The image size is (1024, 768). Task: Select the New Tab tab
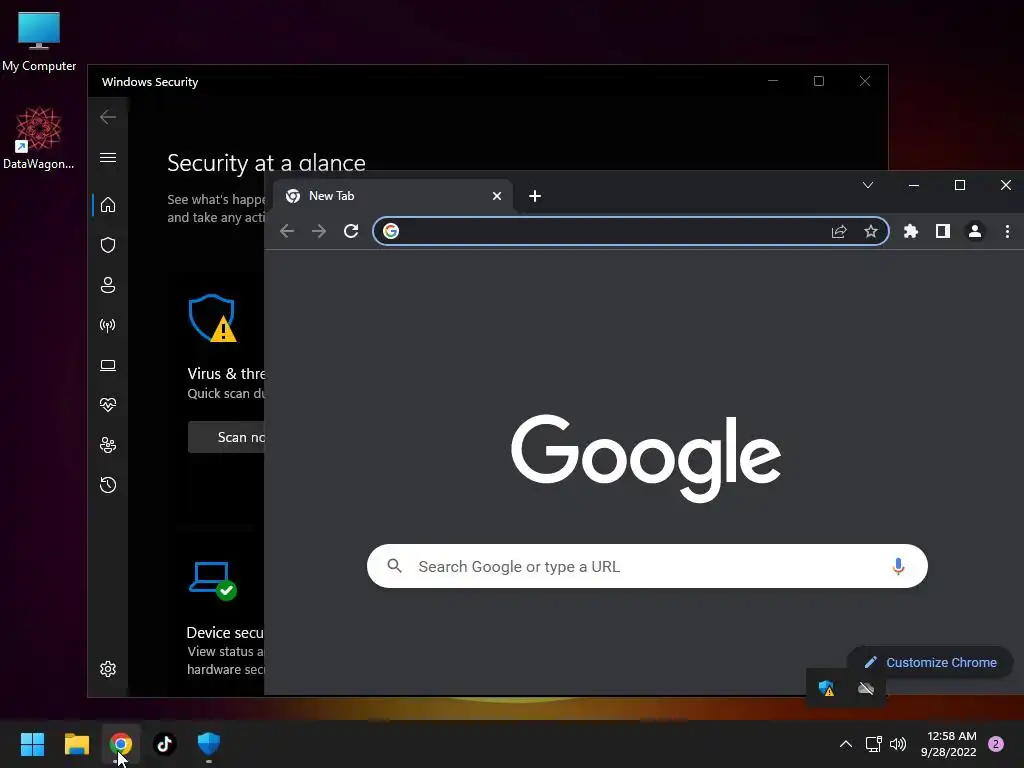(392, 196)
